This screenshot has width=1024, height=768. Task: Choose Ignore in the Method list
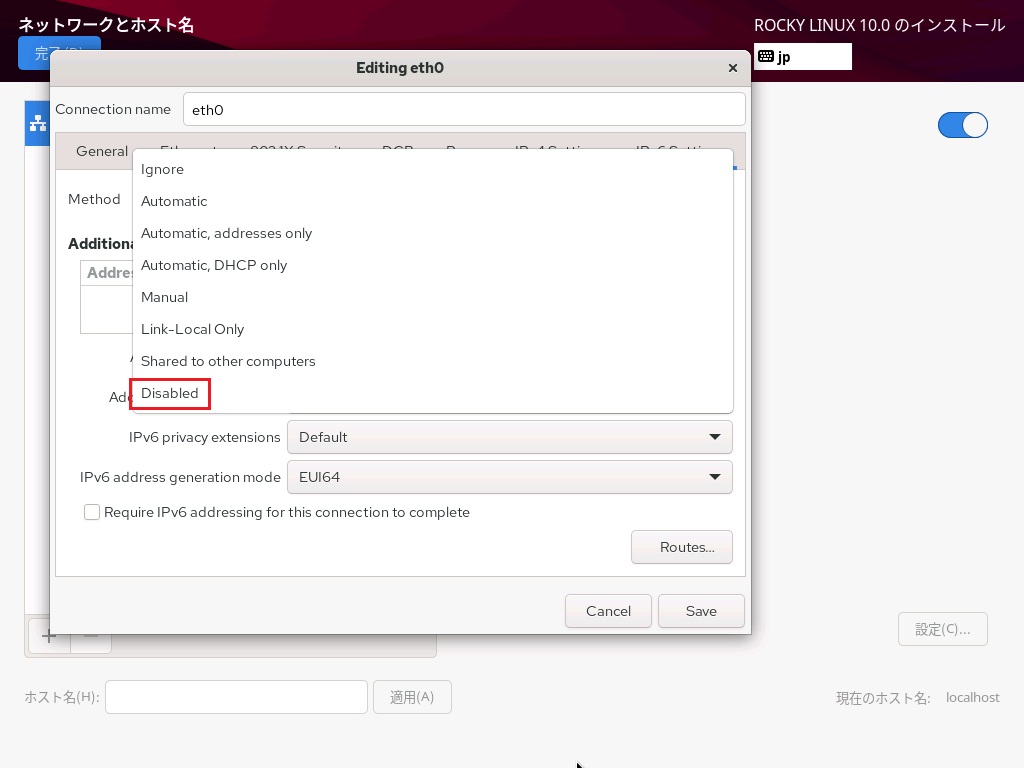[x=162, y=169]
